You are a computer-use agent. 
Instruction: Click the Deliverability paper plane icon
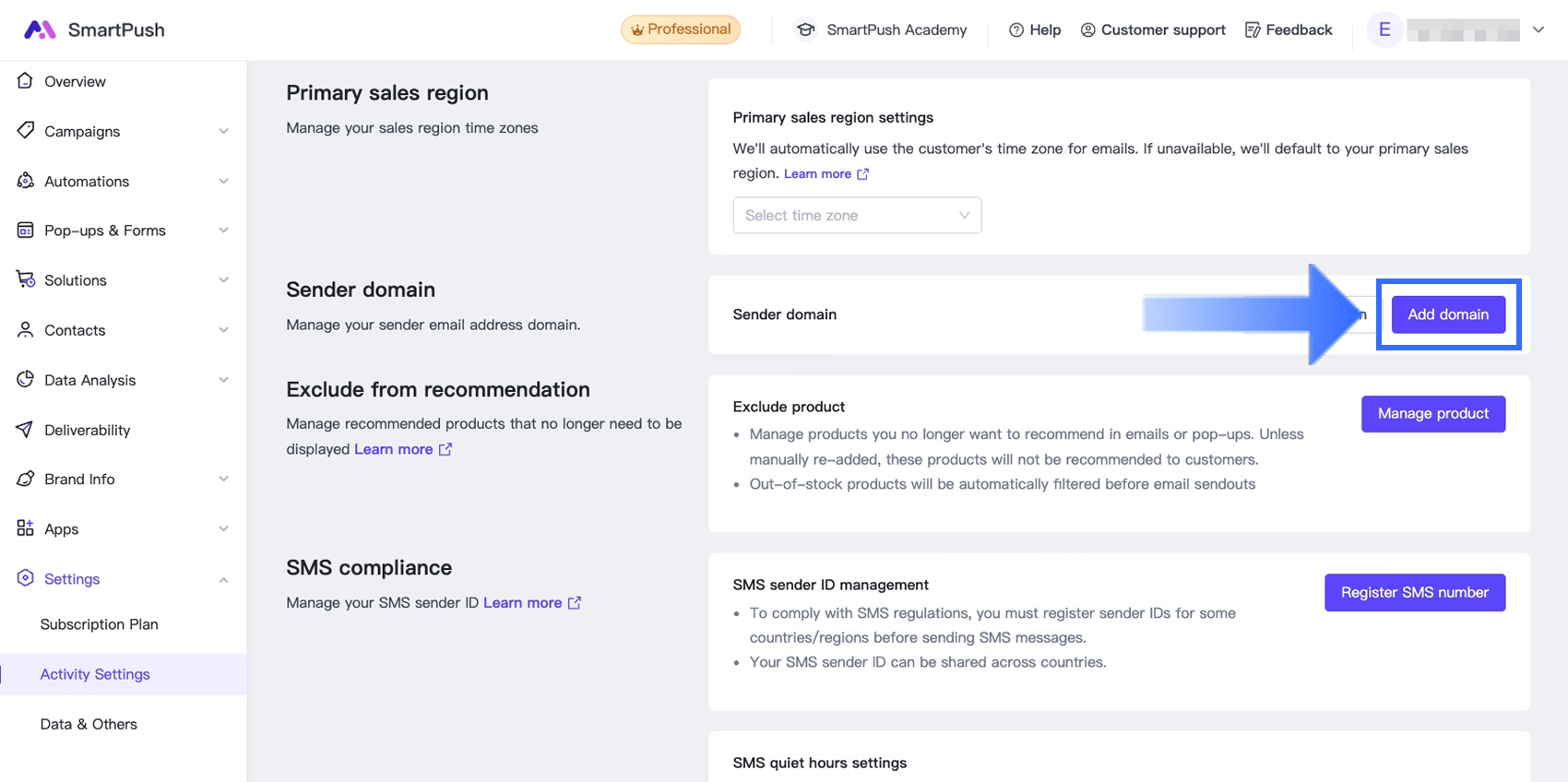(25, 430)
